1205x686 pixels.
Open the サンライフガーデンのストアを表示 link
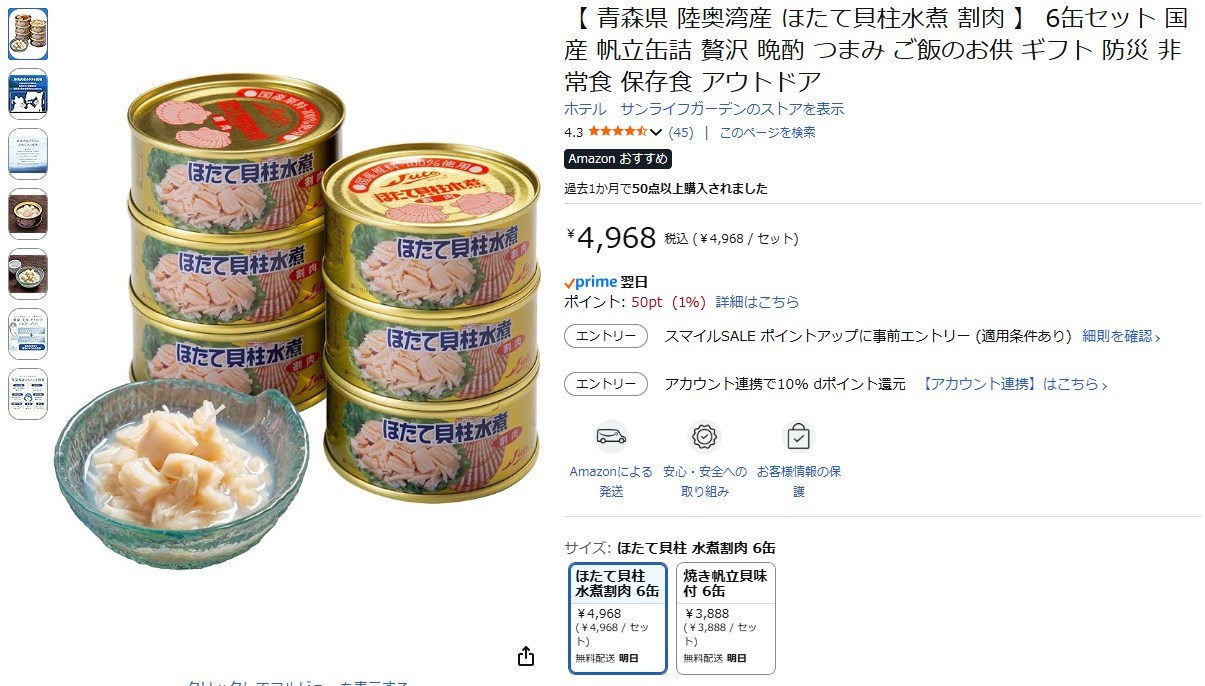click(x=704, y=109)
